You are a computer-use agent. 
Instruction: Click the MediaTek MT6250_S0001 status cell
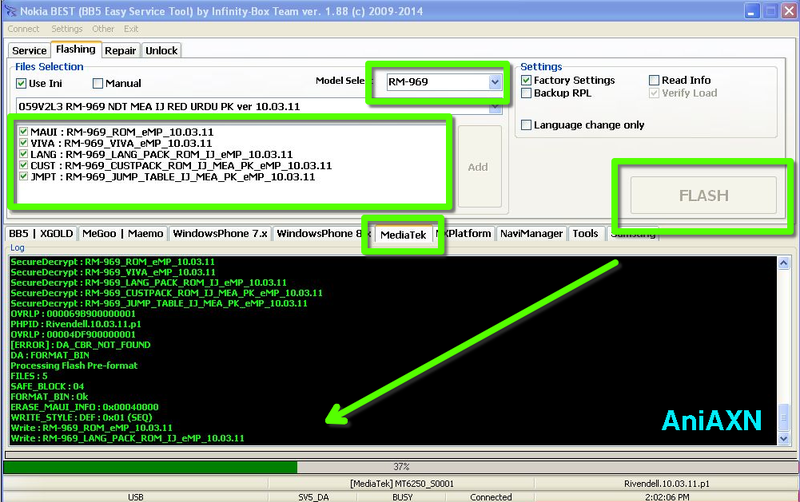coord(402,484)
